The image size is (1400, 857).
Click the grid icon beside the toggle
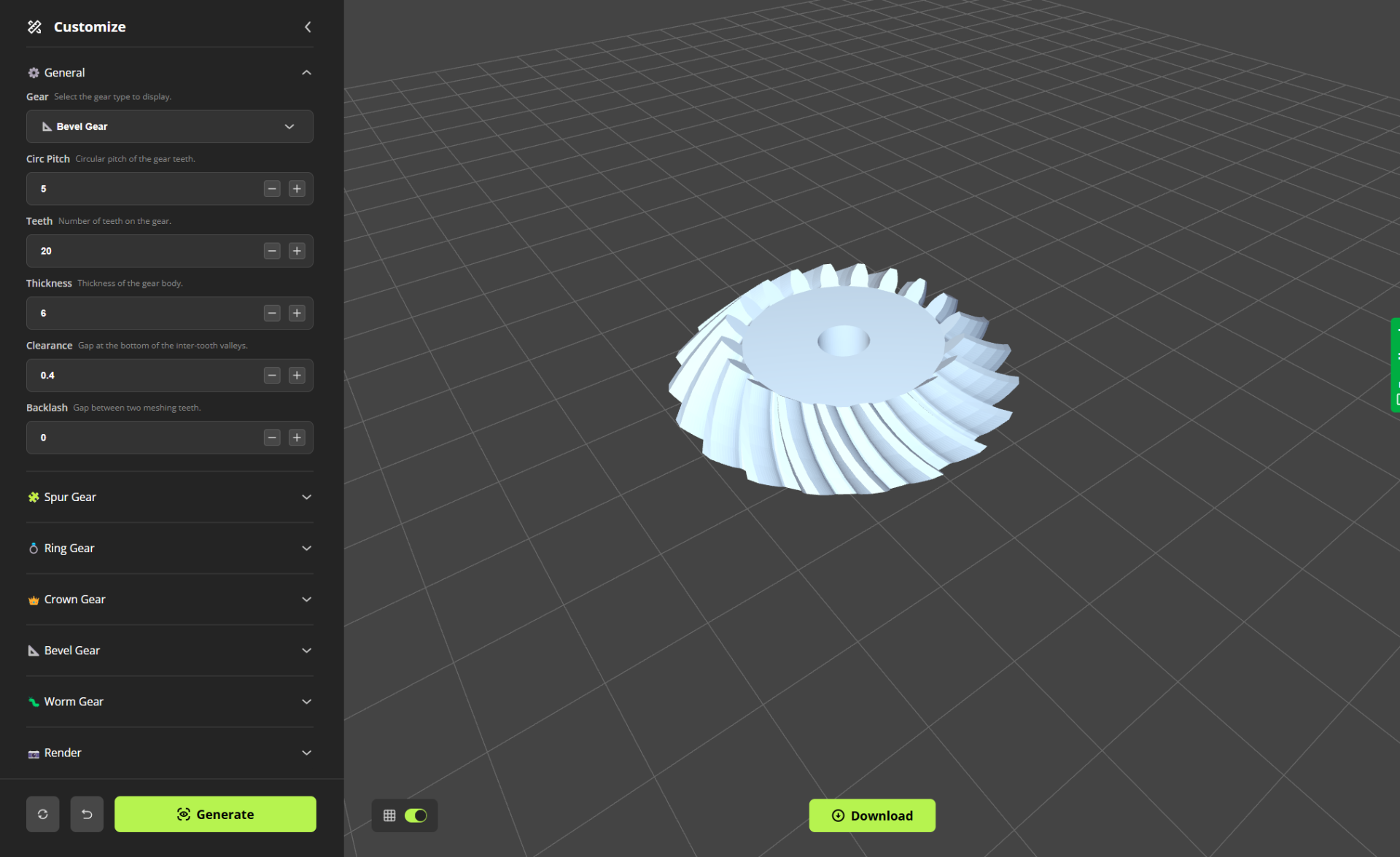point(389,815)
